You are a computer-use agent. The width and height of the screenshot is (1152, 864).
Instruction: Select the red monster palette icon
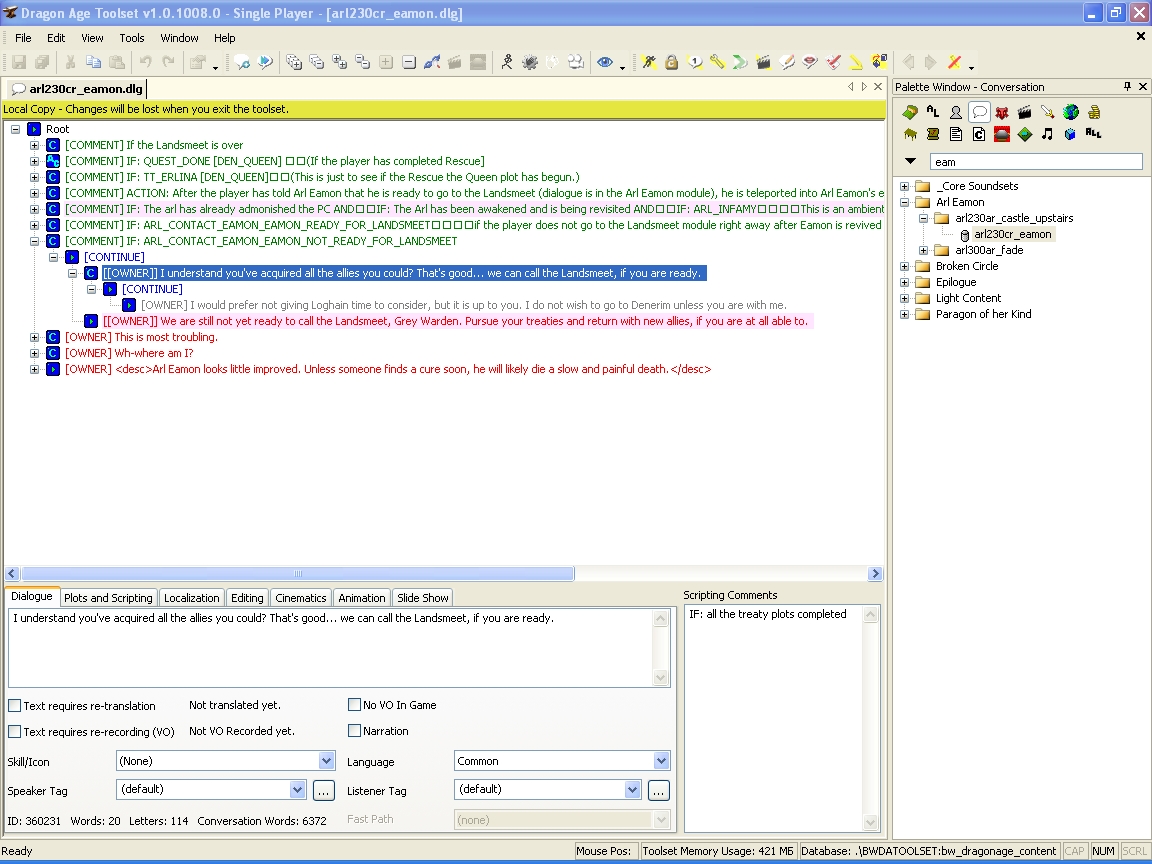[x=1001, y=112]
